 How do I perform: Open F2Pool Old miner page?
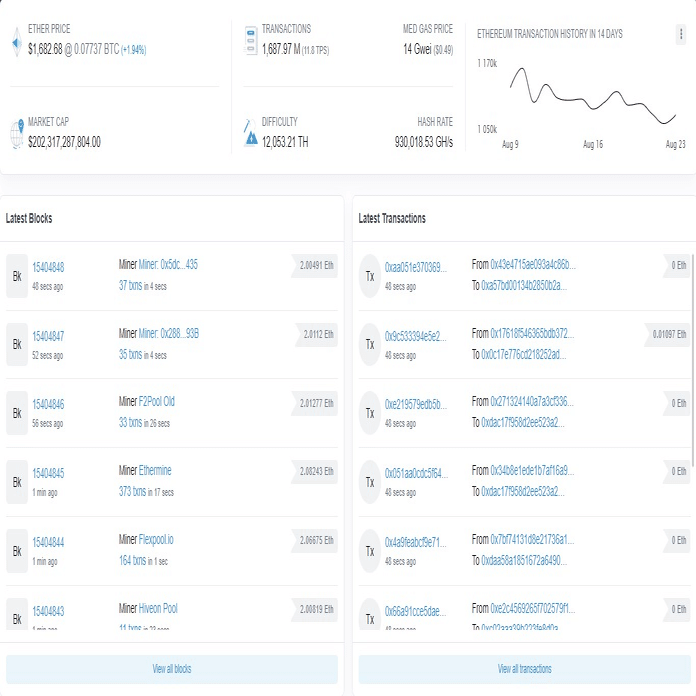click(x=157, y=401)
